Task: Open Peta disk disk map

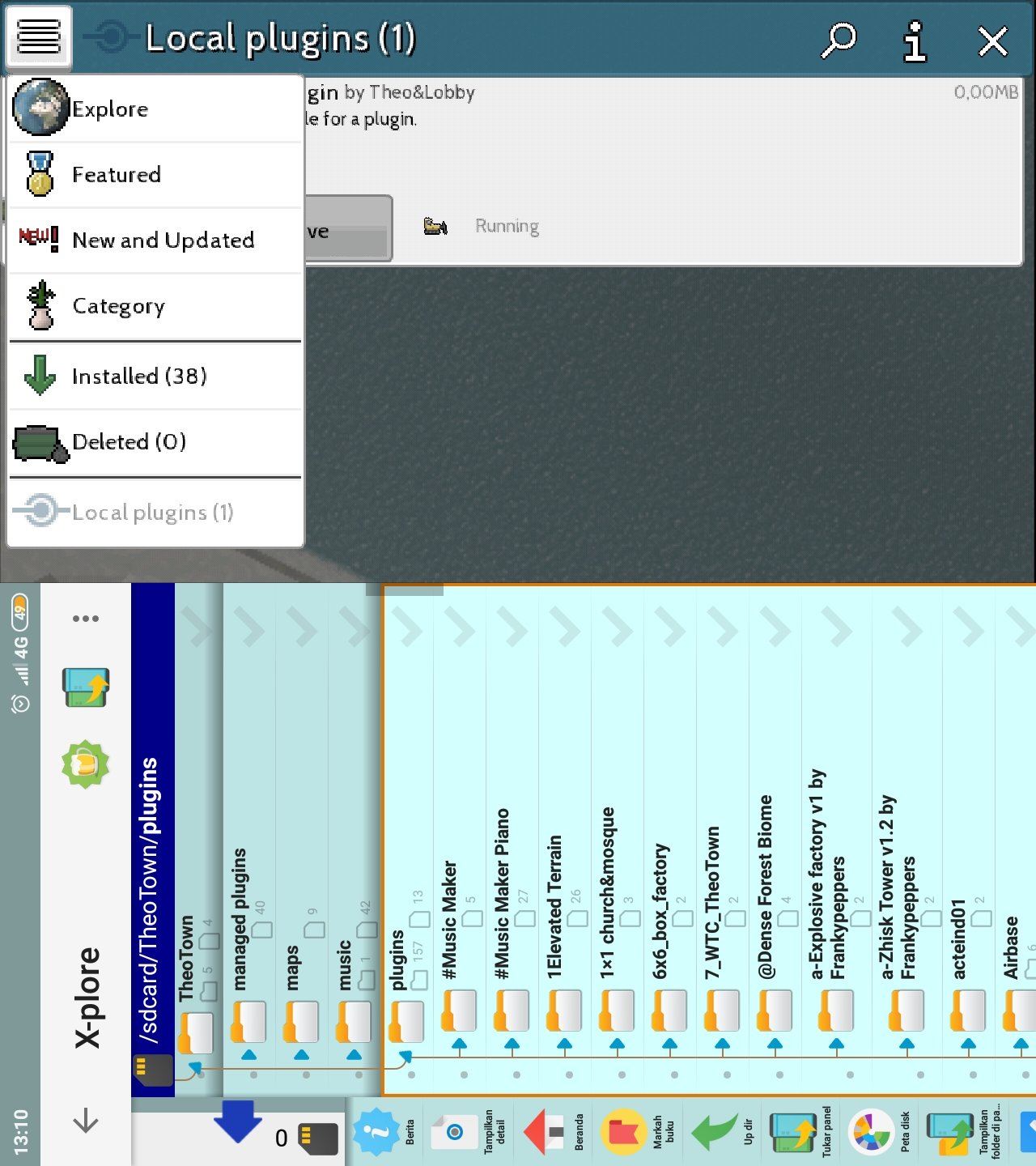Action: 881,1131
